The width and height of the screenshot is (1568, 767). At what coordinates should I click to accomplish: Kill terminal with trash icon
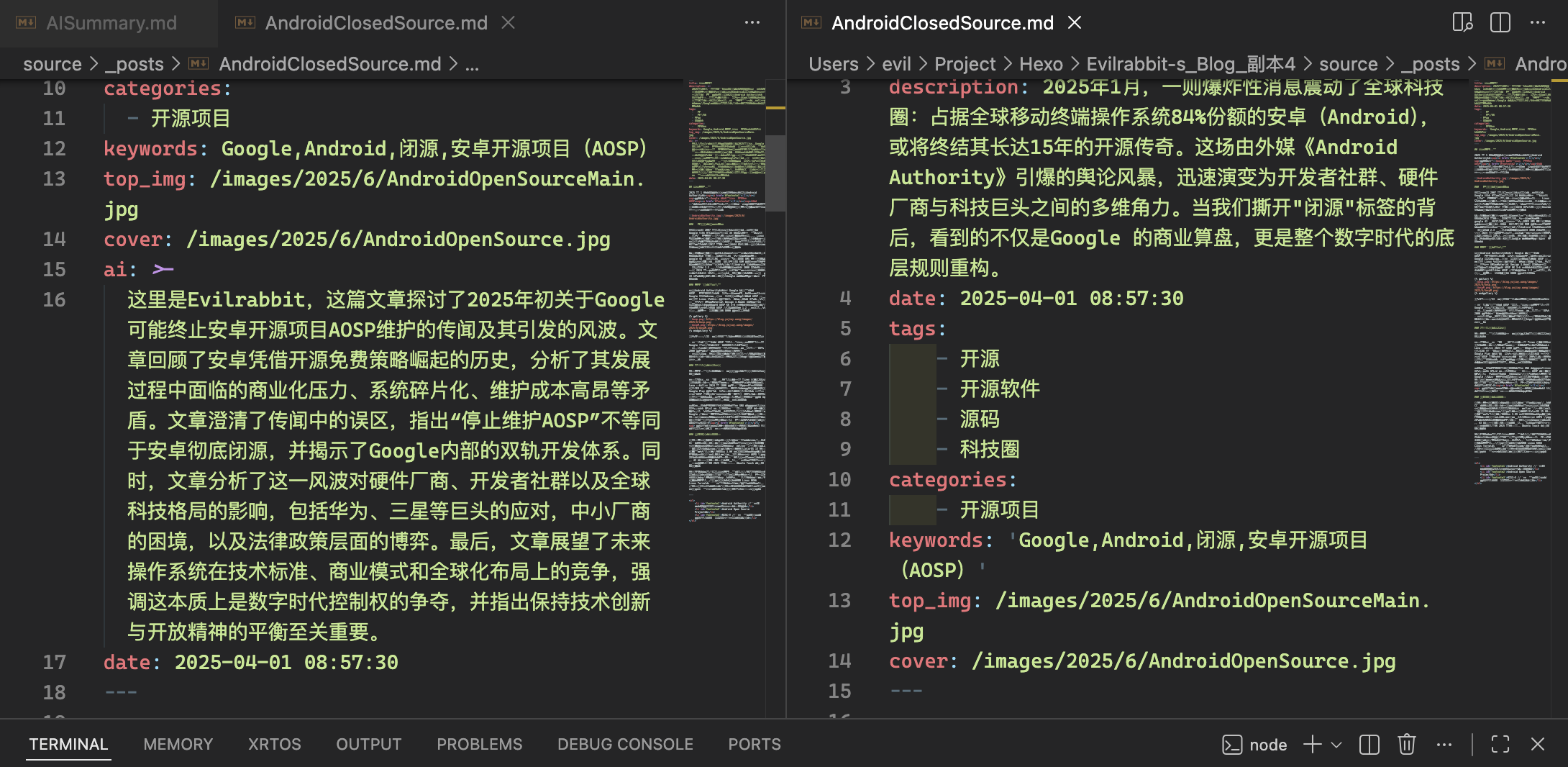pyautogui.click(x=1407, y=745)
